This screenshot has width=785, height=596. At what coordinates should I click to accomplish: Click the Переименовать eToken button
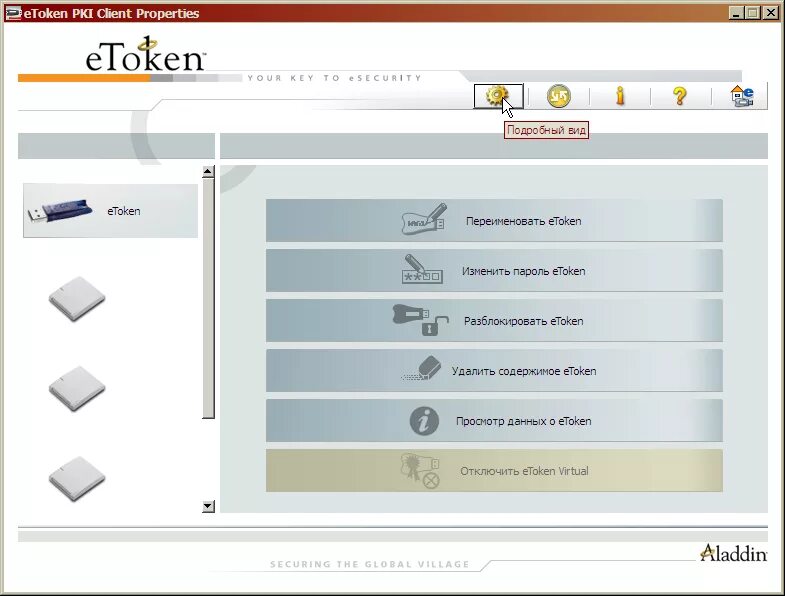(494, 221)
